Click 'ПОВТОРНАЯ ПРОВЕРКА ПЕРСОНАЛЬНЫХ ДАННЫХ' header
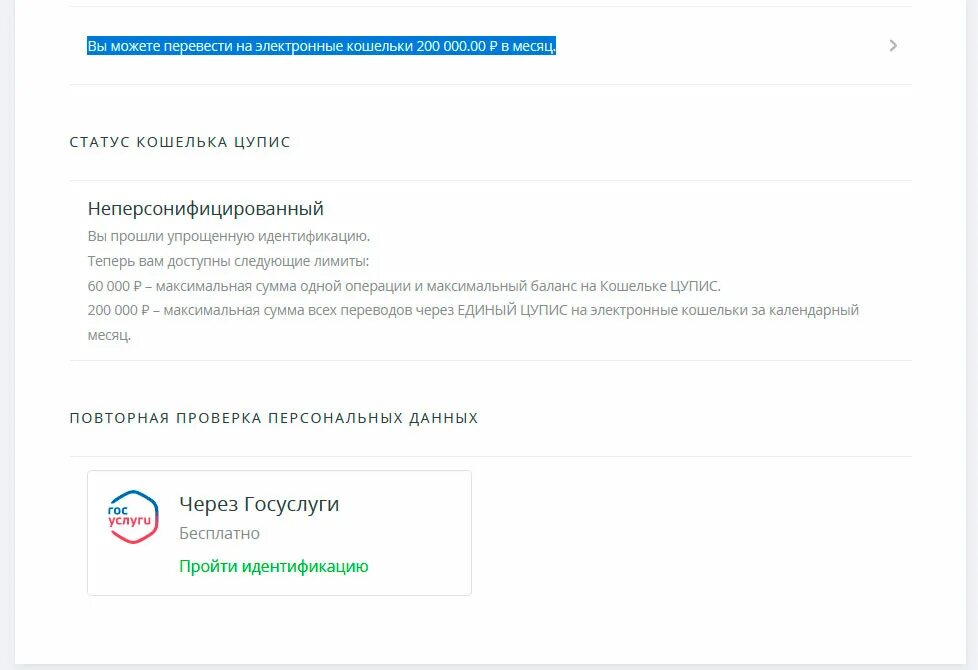 274,418
